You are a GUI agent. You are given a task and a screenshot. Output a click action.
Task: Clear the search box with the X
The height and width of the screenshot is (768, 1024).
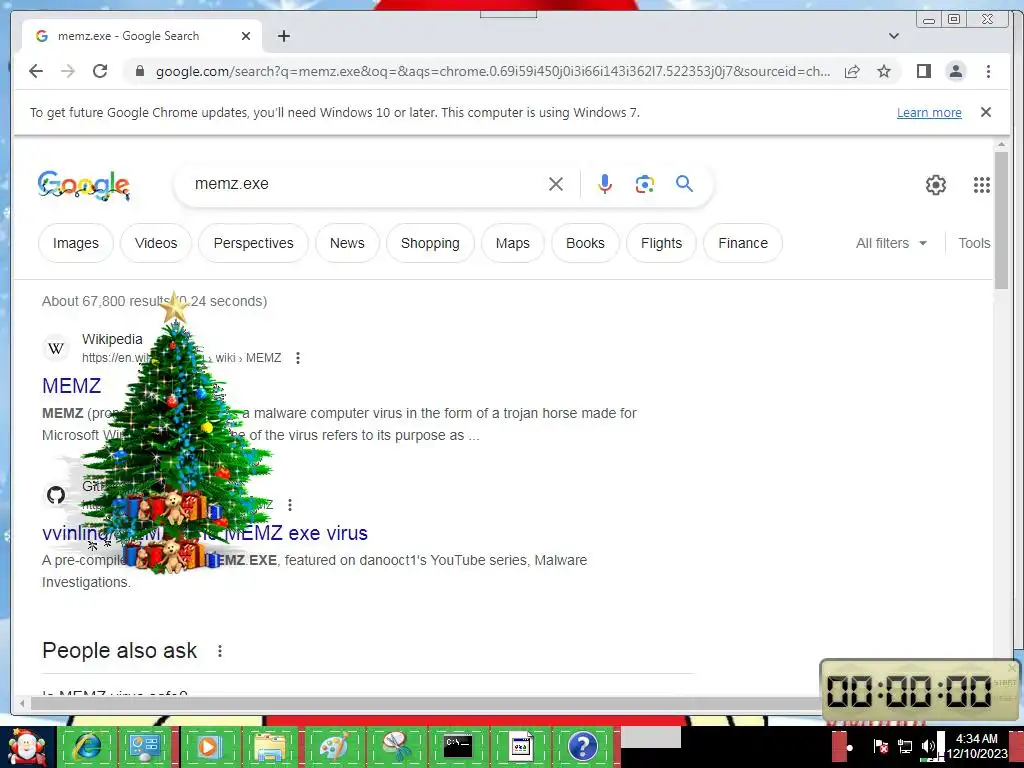click(x=556, y=184)
